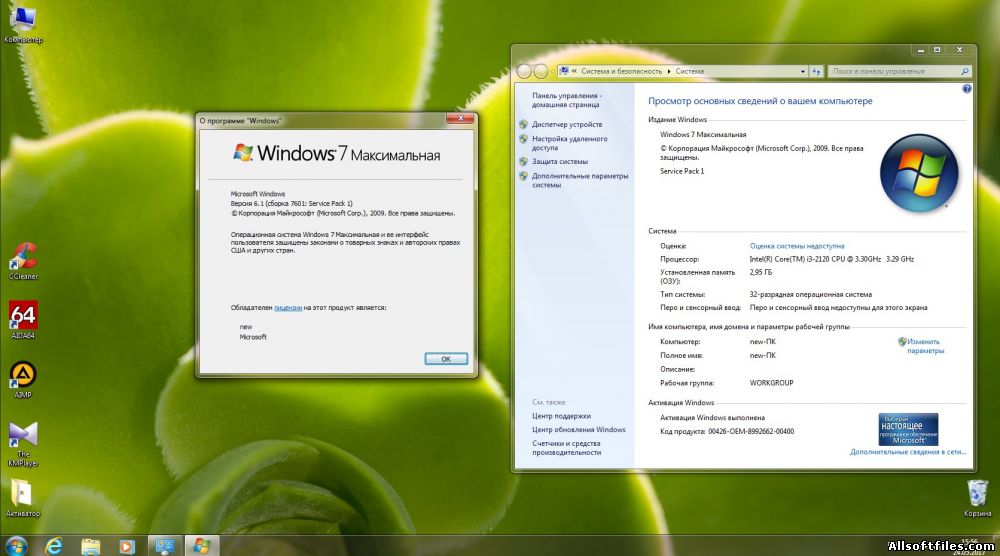Expand the breadcrumb chevron before Система и безопасность

[x=574, y=71]
